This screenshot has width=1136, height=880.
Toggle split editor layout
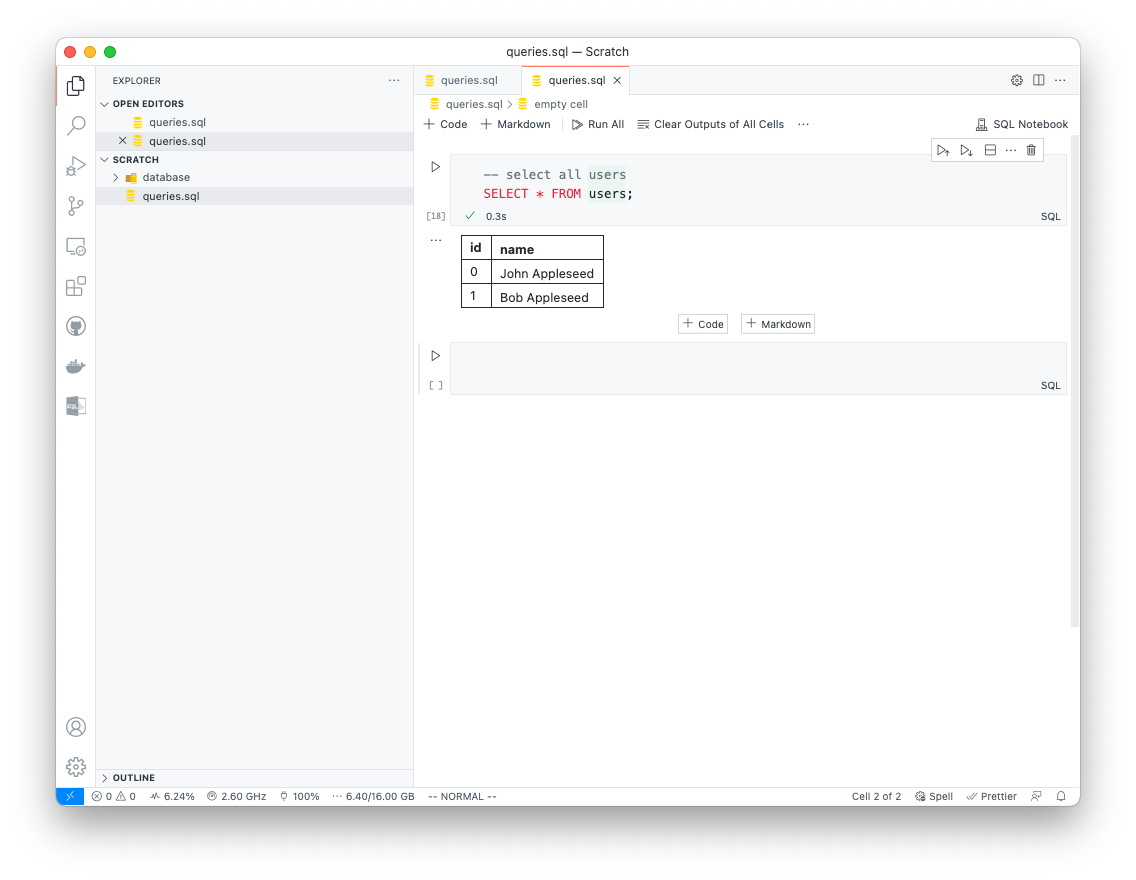(x=1039, y=80)
